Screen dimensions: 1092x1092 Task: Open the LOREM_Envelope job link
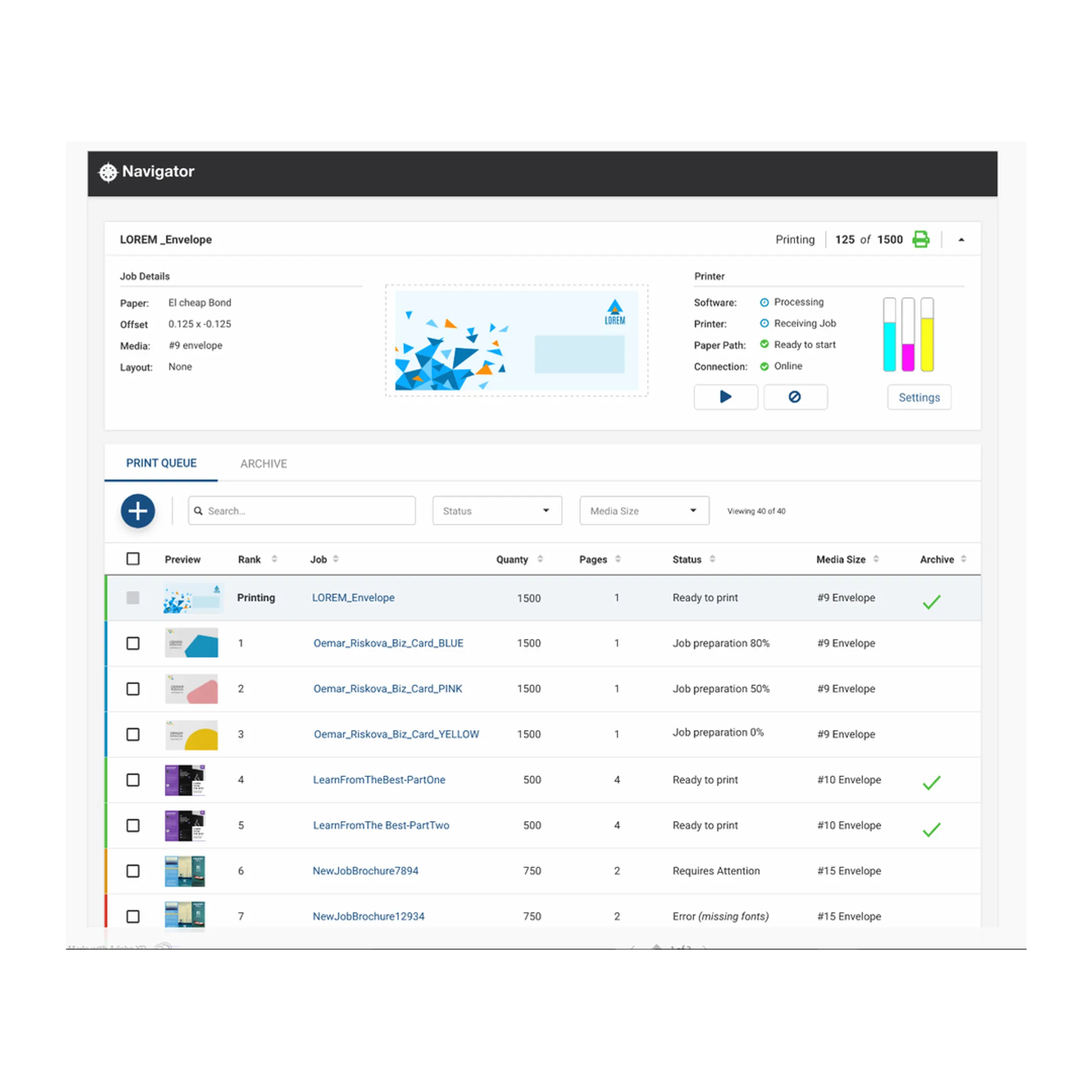[x=353, y=598]
